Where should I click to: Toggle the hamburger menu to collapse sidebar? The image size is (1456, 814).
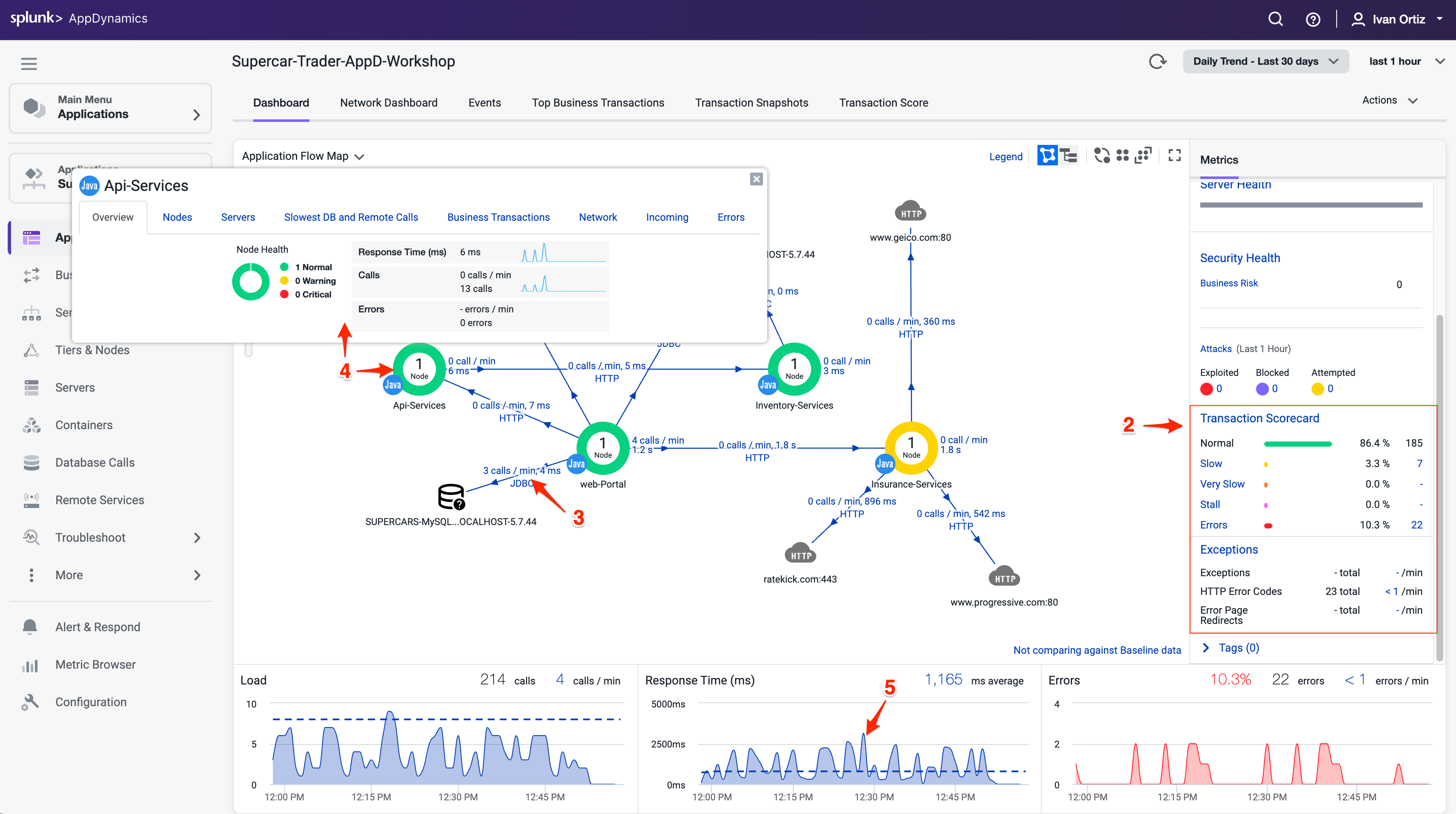pyautogui.click(x=29, y=64)
